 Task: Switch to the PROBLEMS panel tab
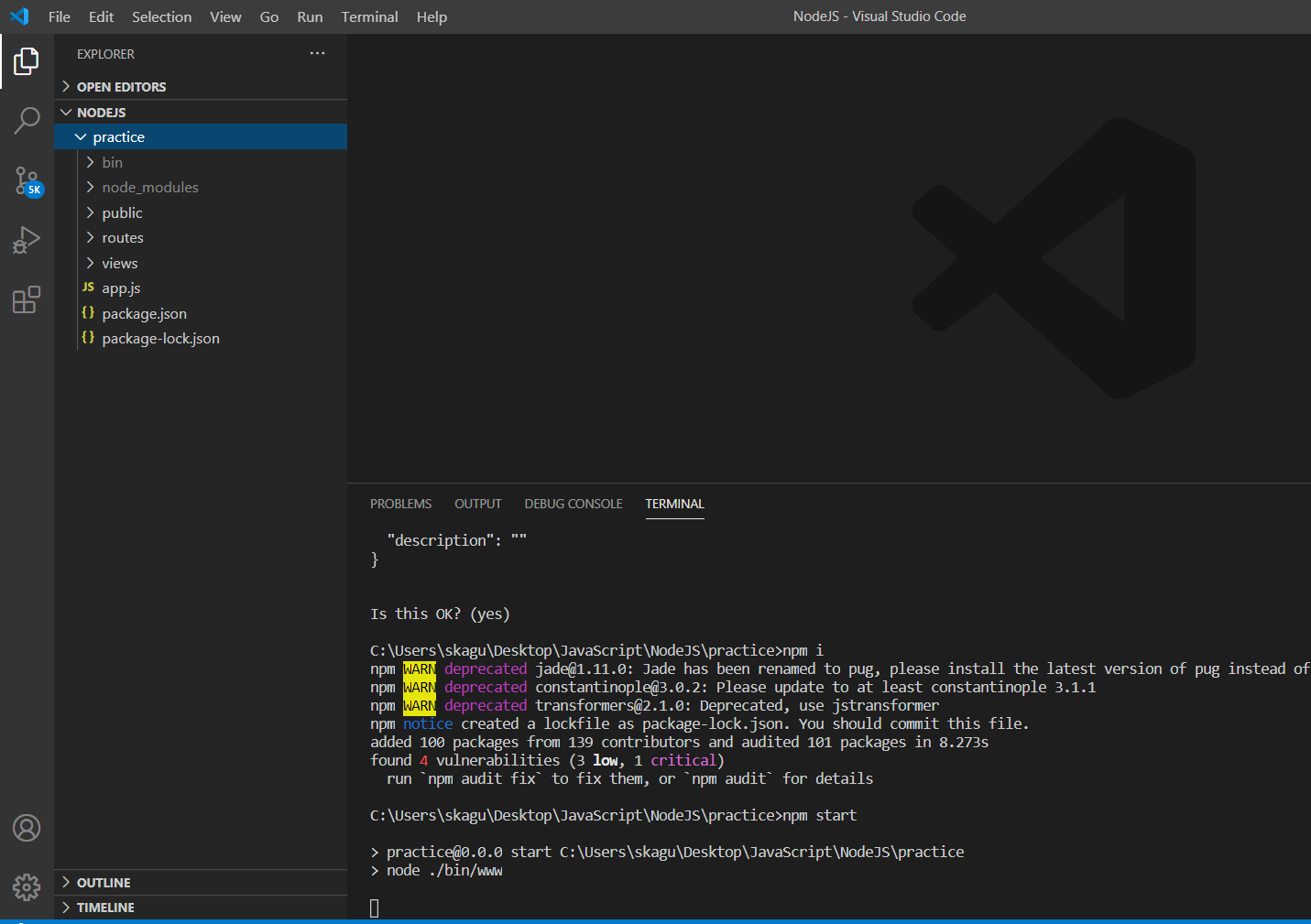(x=401, y=504)
